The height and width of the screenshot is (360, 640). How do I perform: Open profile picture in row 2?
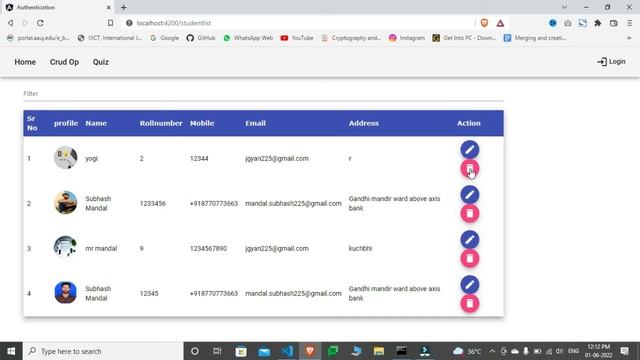pyautogui.click(x=65, y=202)
